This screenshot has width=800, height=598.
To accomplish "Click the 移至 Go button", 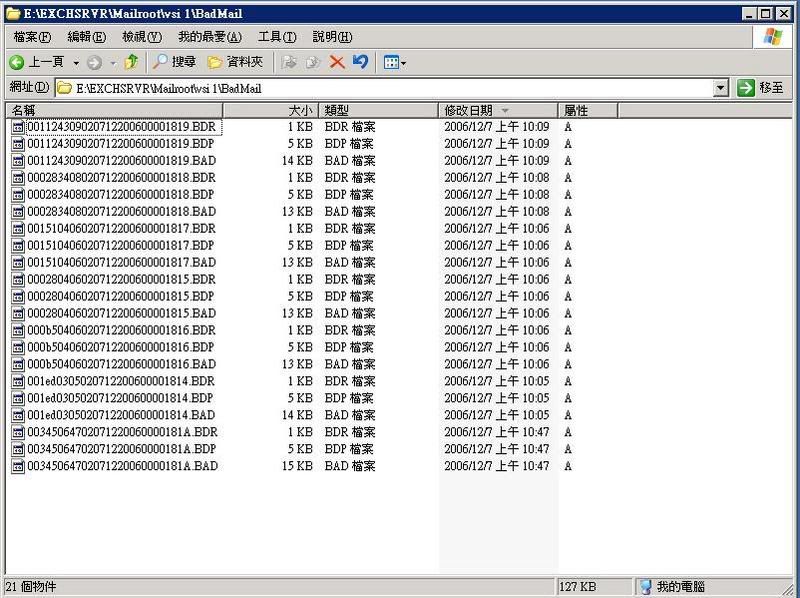I will click(760, 88).
